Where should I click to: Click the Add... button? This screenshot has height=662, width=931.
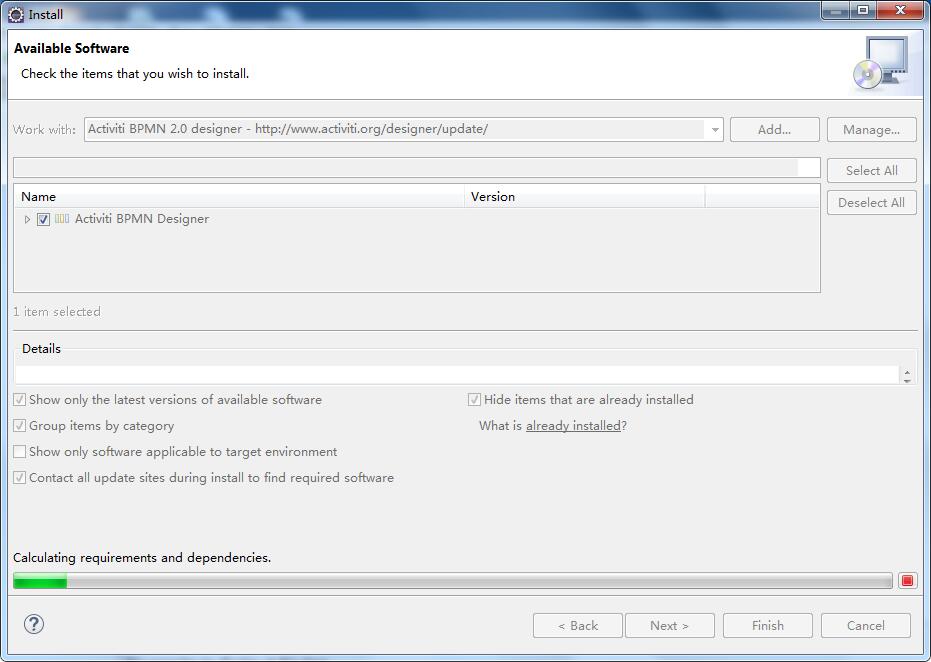point(774,129)
